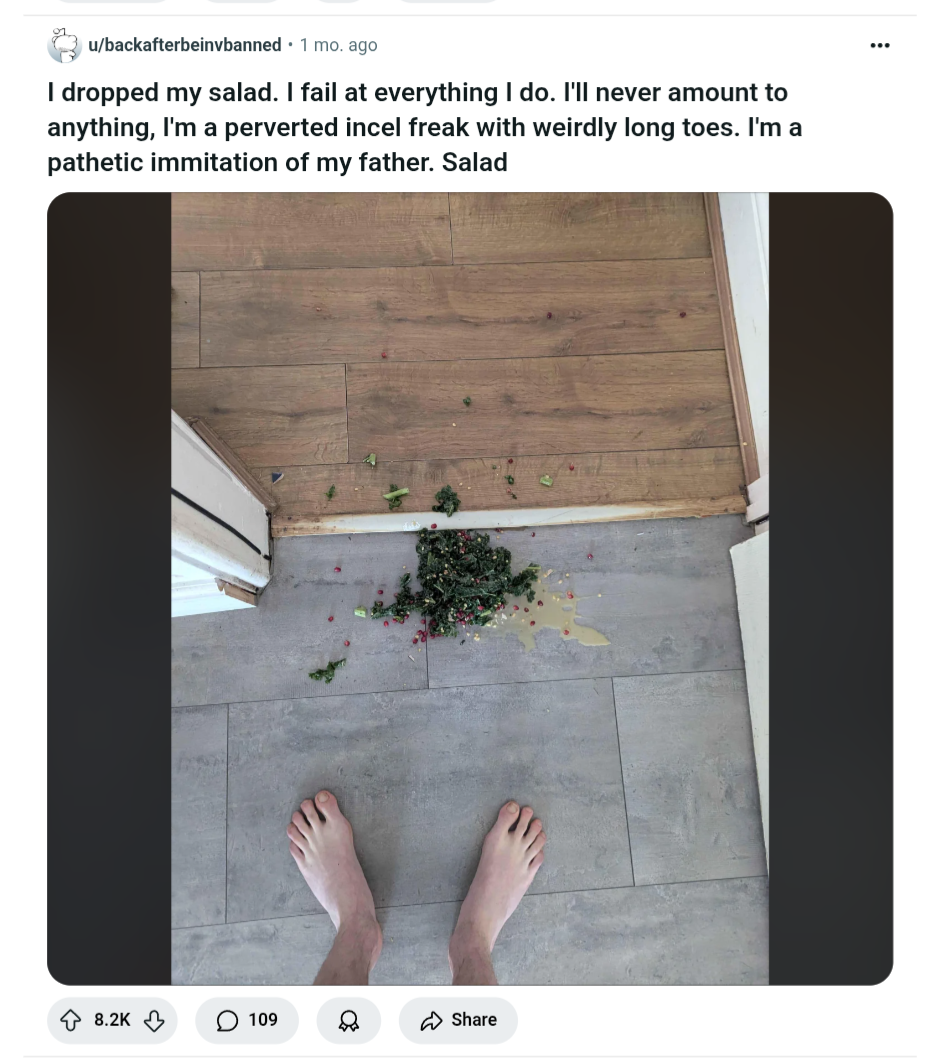Open the post title text
Viewport: 936px width, 1064px height.
tap(424, 127)
